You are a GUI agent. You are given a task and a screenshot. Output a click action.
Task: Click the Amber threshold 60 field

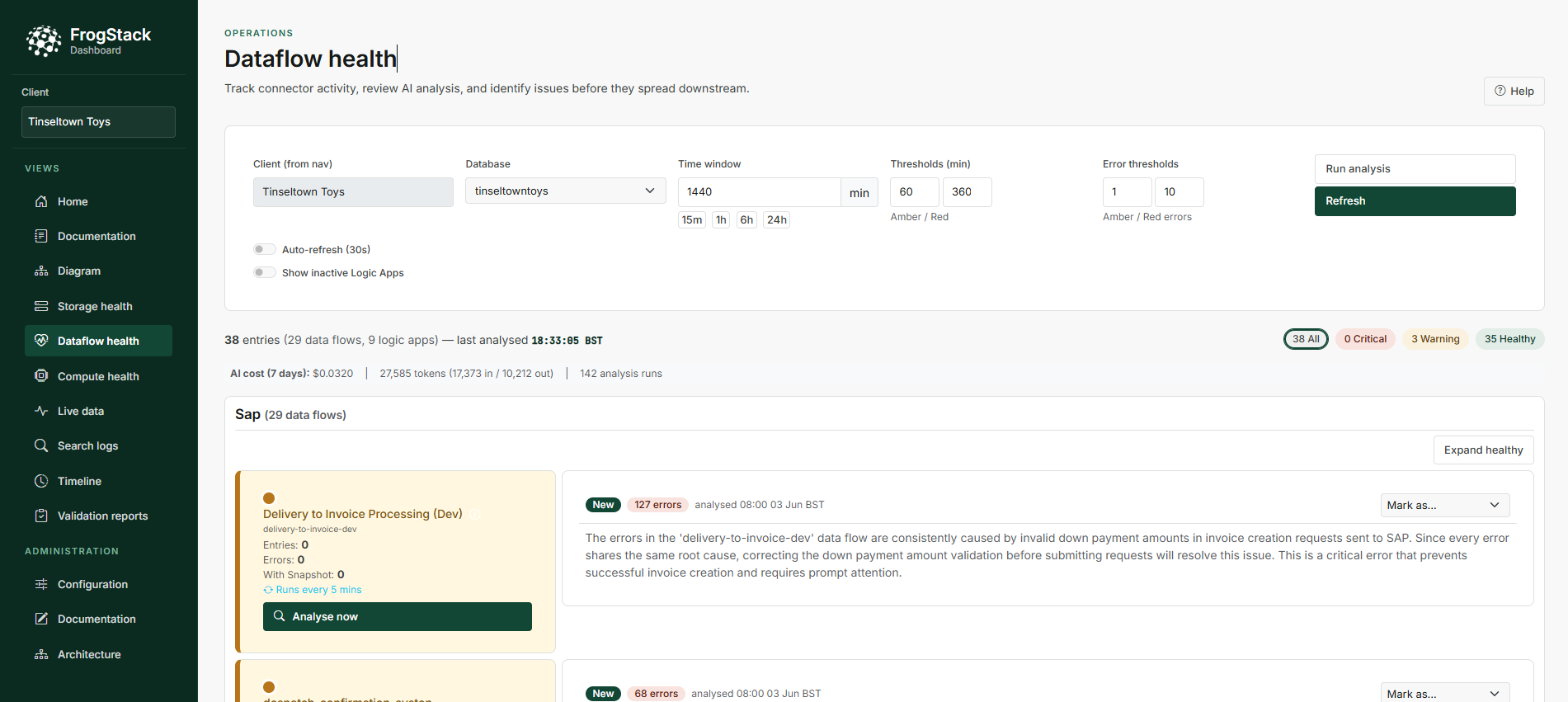pyautogui.click(x=914, y=192)
